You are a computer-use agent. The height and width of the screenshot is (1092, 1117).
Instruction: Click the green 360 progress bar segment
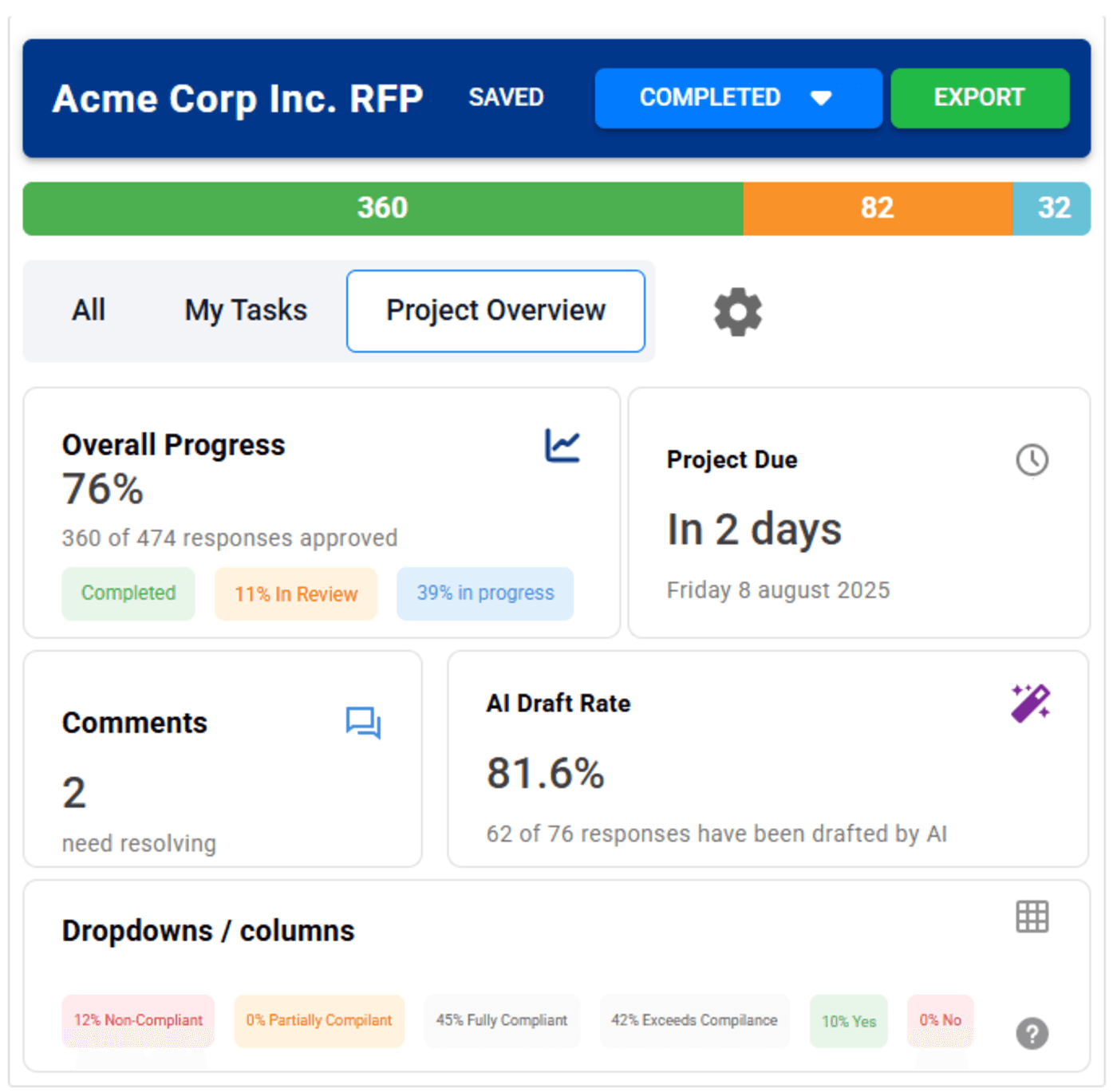382,208
